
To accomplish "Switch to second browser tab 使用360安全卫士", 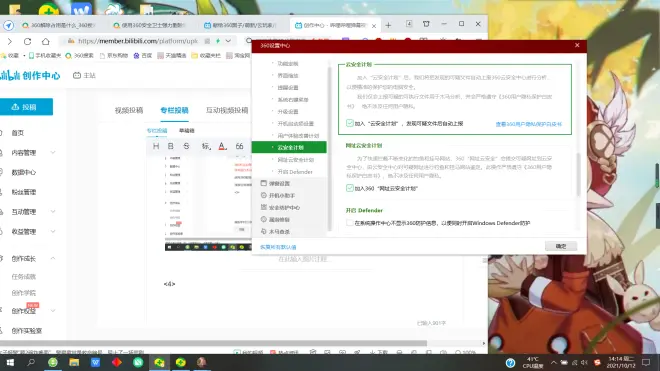I will [x=149, y=25].
